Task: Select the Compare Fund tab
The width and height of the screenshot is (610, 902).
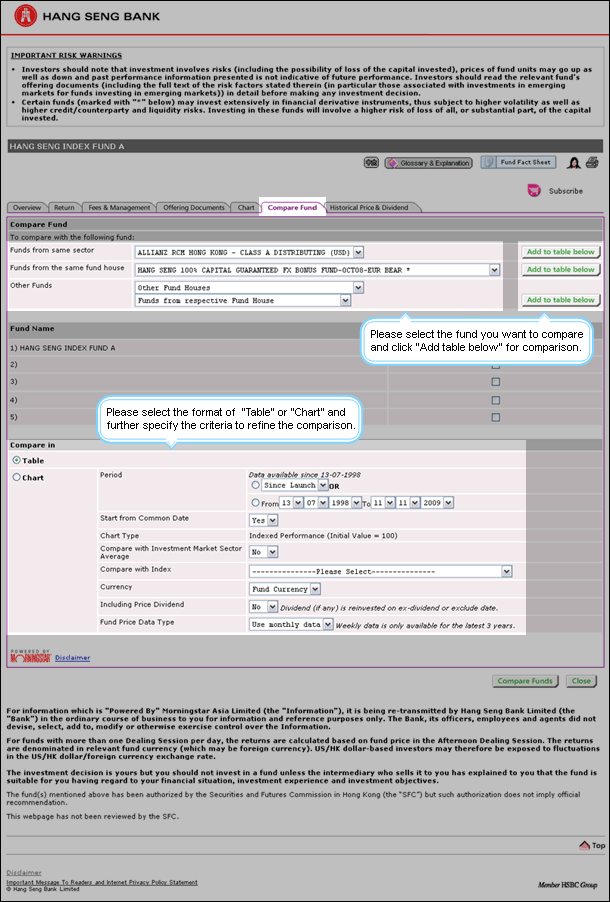Action: (x=292, y=208)
